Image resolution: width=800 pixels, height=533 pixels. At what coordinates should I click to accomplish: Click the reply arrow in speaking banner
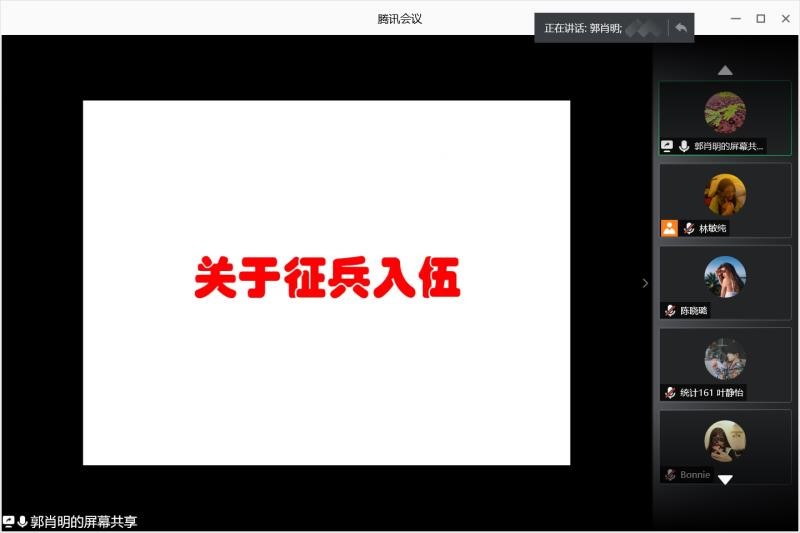tap(681, 28)
